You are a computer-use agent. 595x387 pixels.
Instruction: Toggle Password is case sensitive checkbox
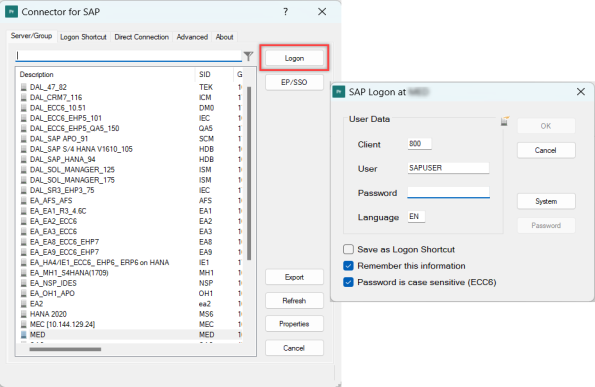coord(348,282)
